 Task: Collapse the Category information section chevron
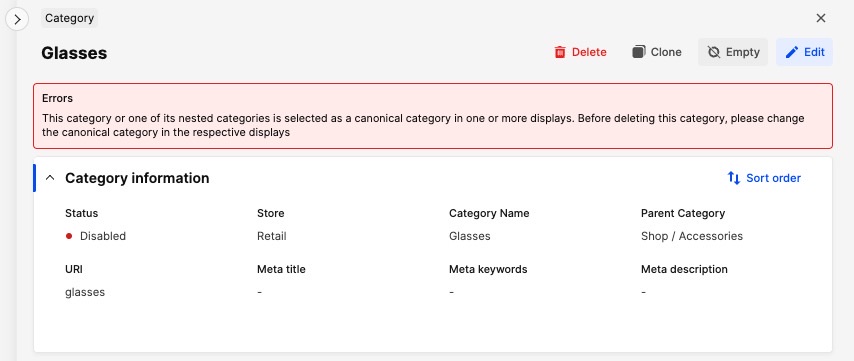(50, 178)
